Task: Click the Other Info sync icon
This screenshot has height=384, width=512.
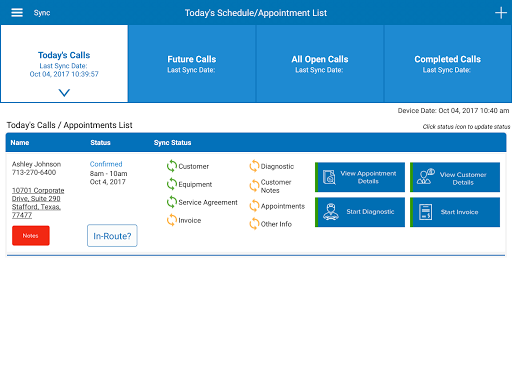Action: (254, 224)
